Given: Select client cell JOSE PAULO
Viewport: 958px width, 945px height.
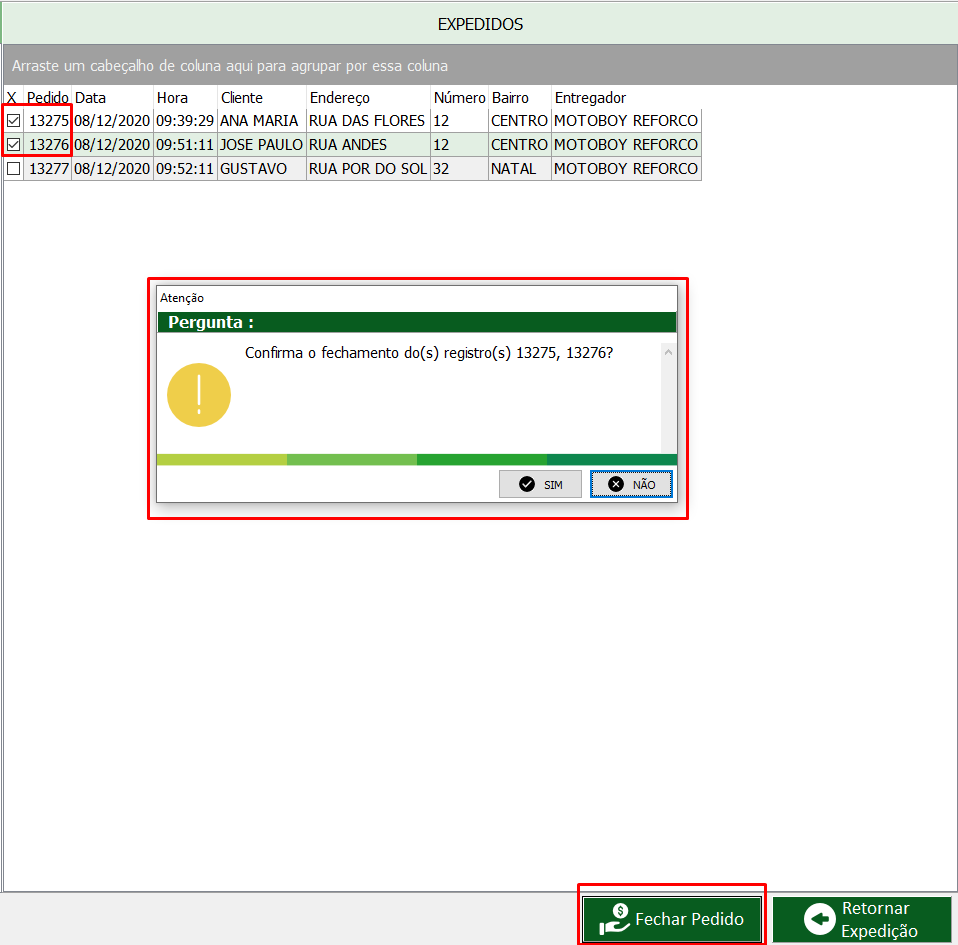Looking at the screenshot, I should point(261,145).
